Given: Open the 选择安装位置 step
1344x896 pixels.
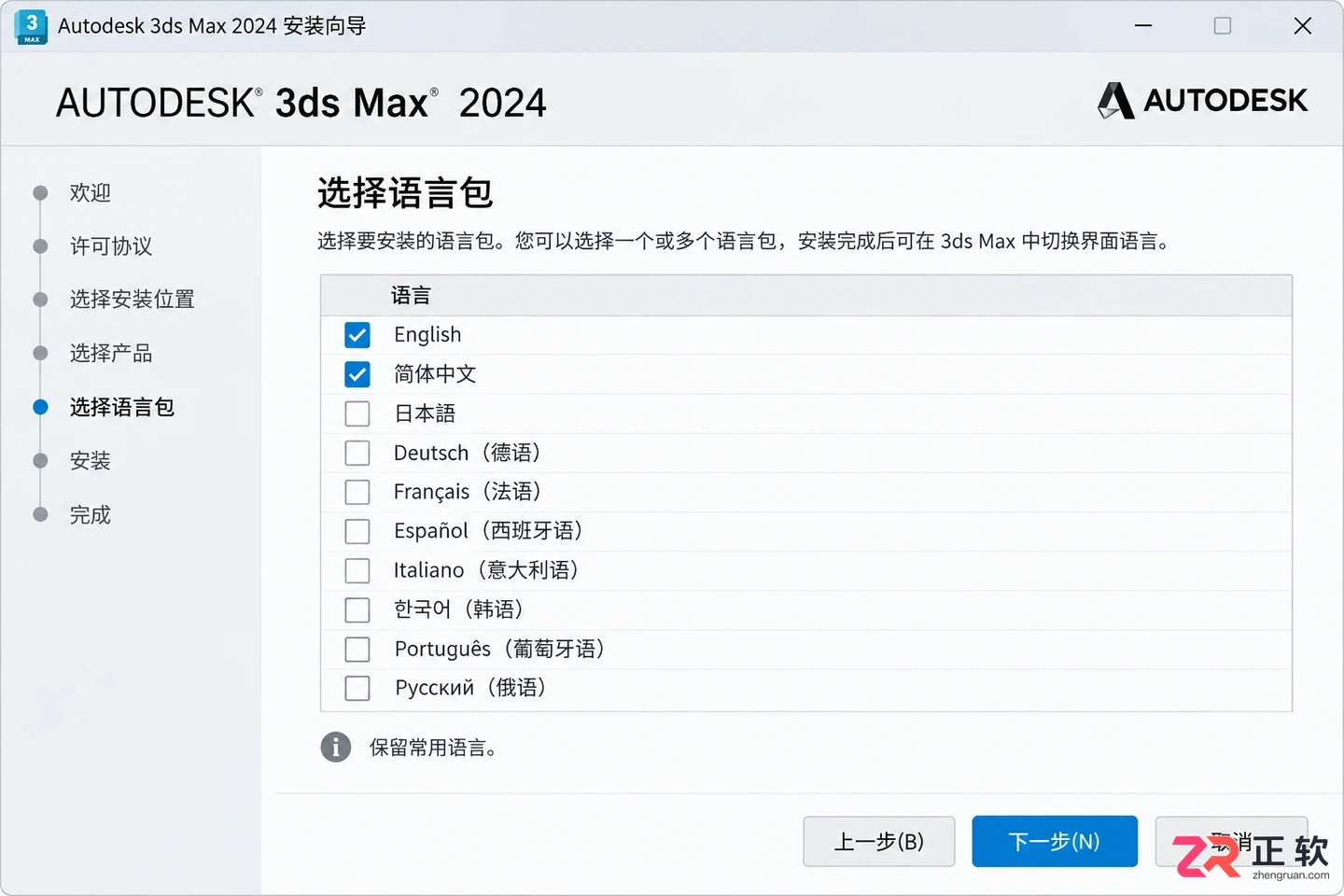Looking at the screenshot, I should (133, 299).
